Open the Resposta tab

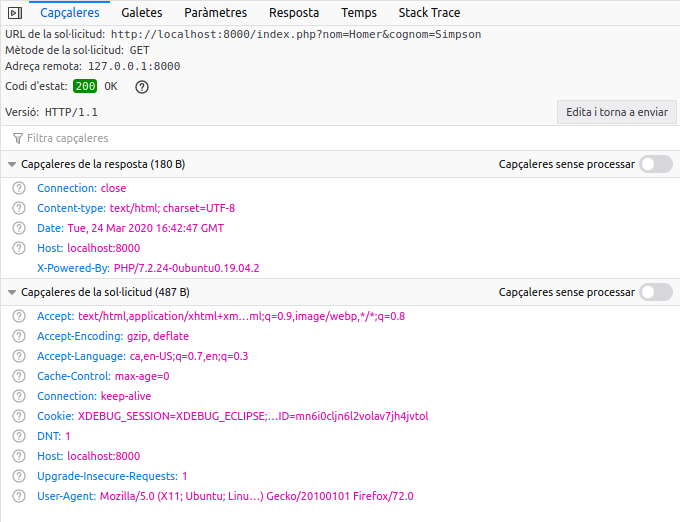[x=294, y=13]
